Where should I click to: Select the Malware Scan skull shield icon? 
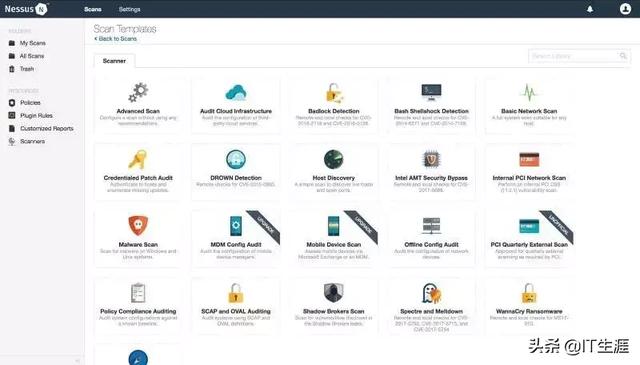coord(138,226)
